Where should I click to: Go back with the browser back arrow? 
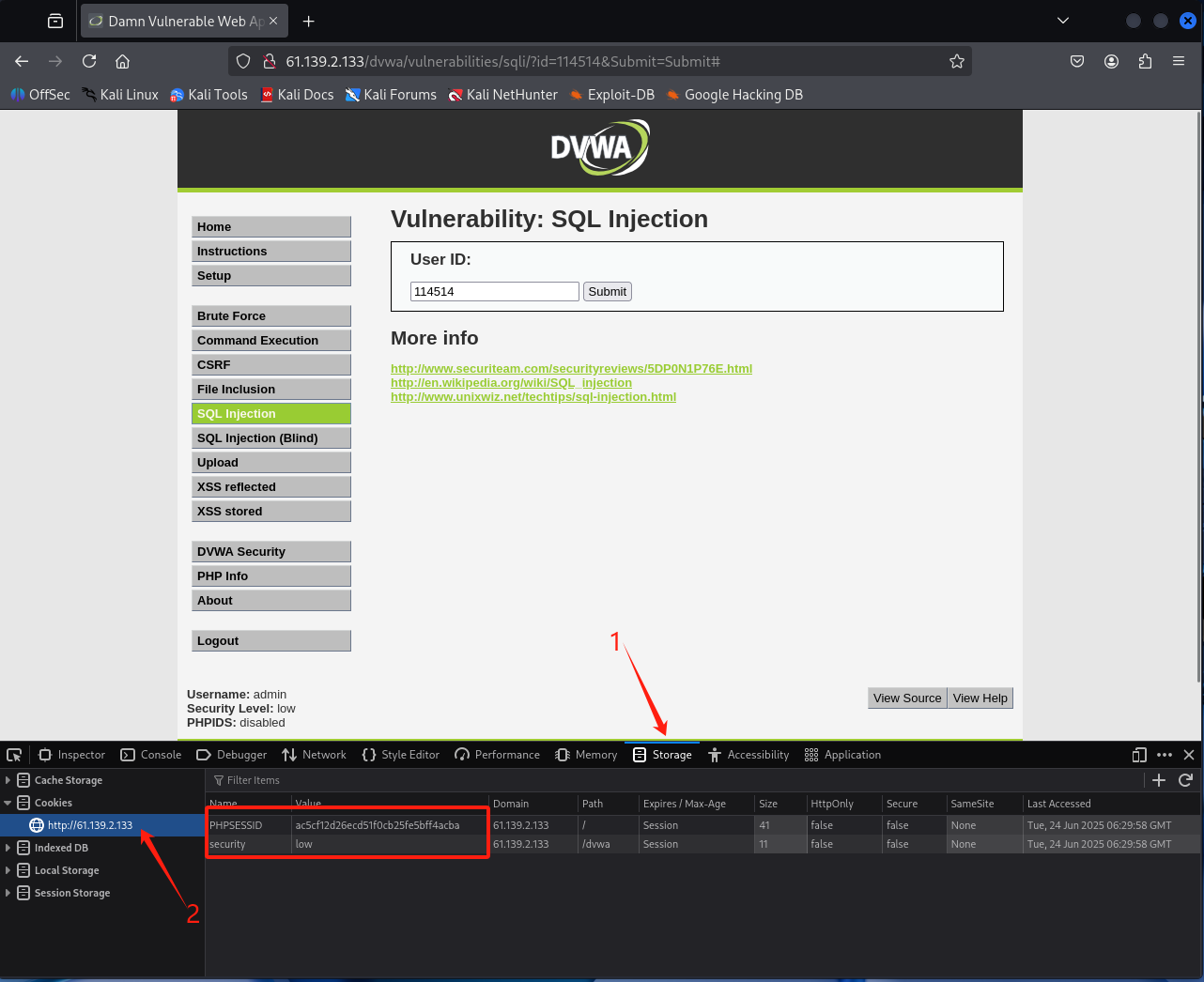click(x=22, y=61)
